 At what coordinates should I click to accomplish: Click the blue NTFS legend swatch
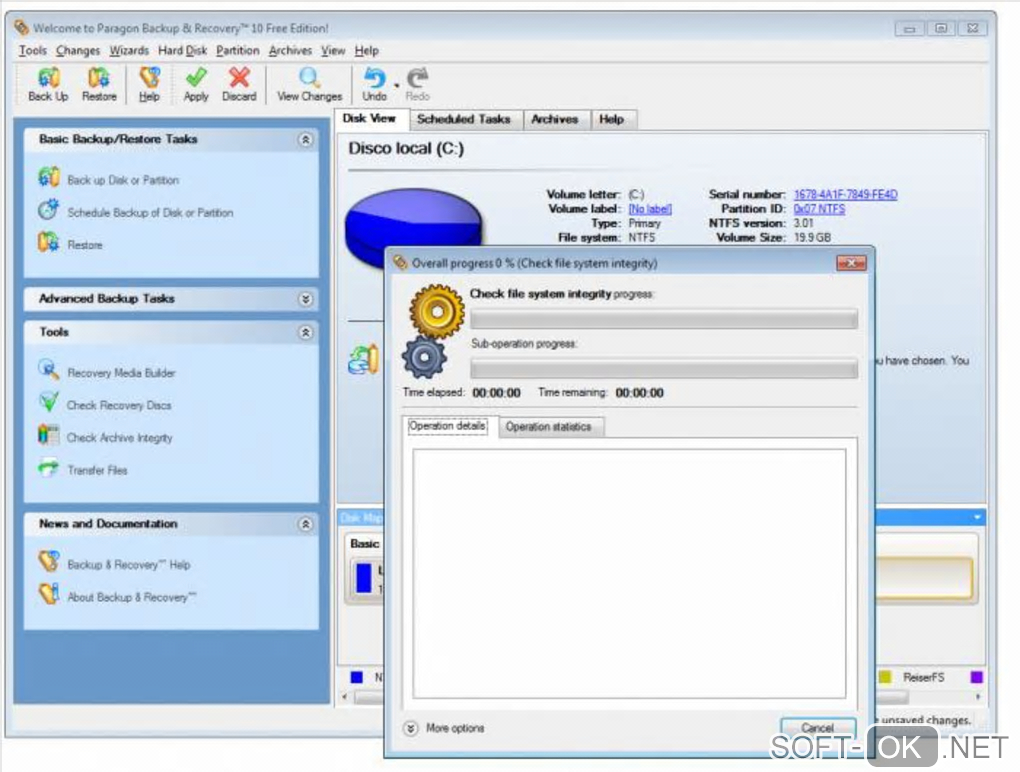[356, 678]
